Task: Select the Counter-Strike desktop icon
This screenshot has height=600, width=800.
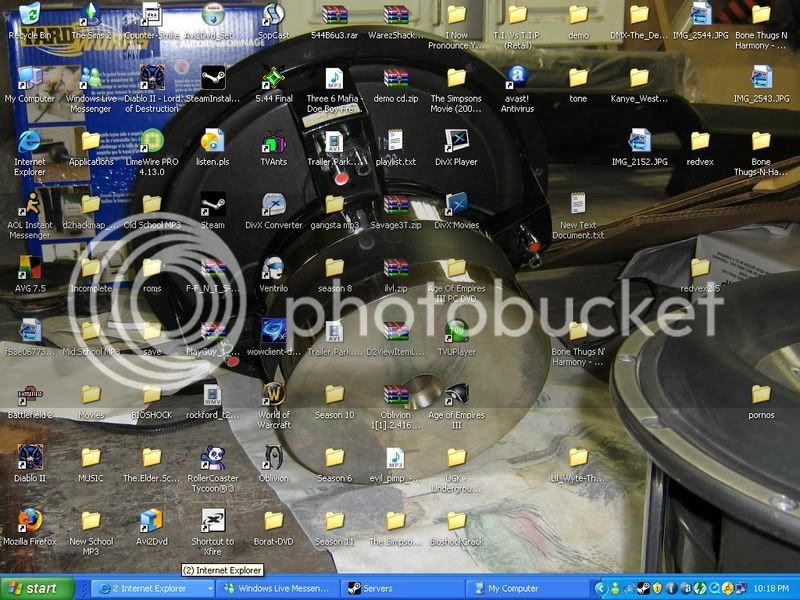Action: point(152,14)
